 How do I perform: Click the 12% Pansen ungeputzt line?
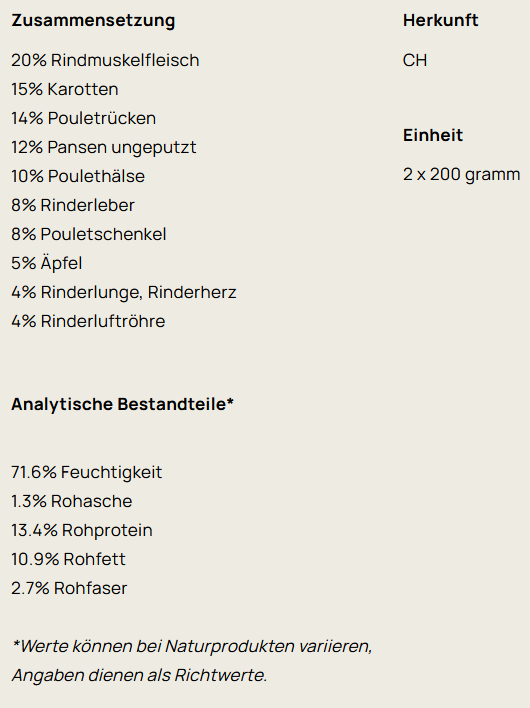pos(104,147)
